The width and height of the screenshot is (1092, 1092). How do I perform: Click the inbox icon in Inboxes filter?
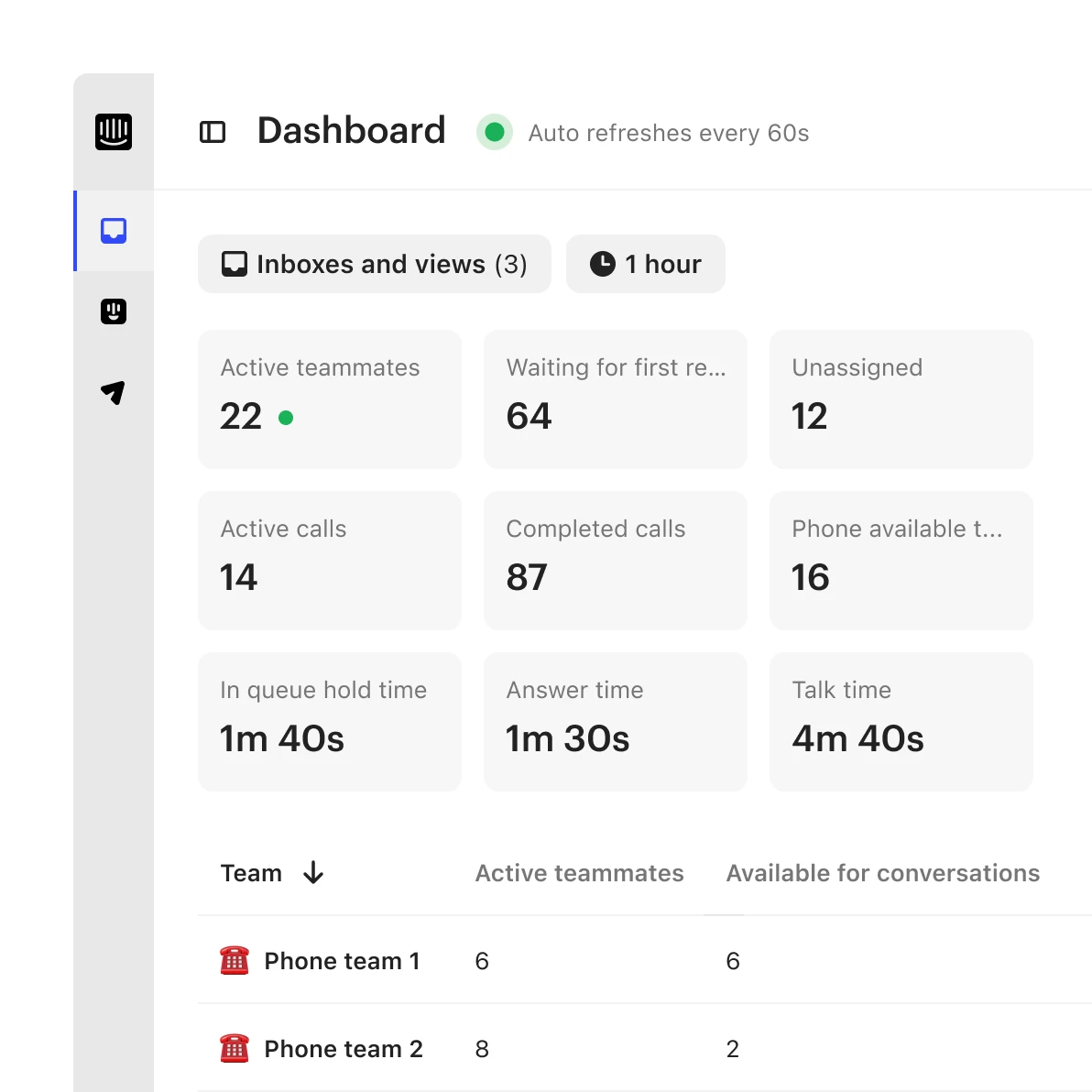point(234,264)
